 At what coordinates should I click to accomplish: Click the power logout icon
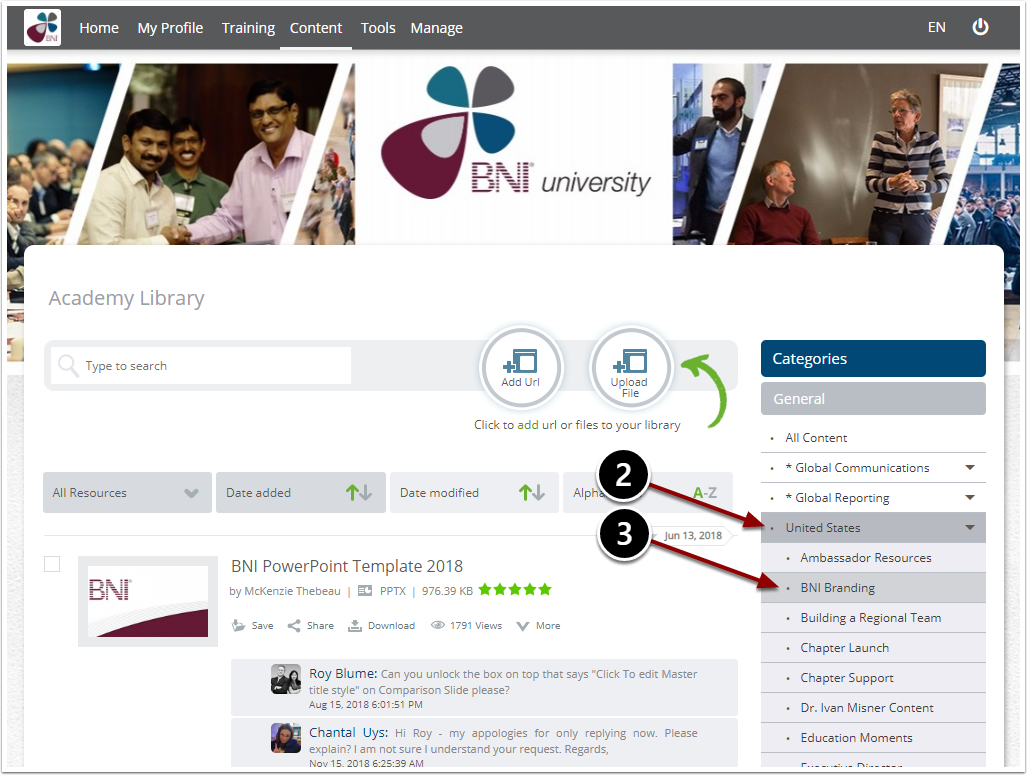point(980,27)
